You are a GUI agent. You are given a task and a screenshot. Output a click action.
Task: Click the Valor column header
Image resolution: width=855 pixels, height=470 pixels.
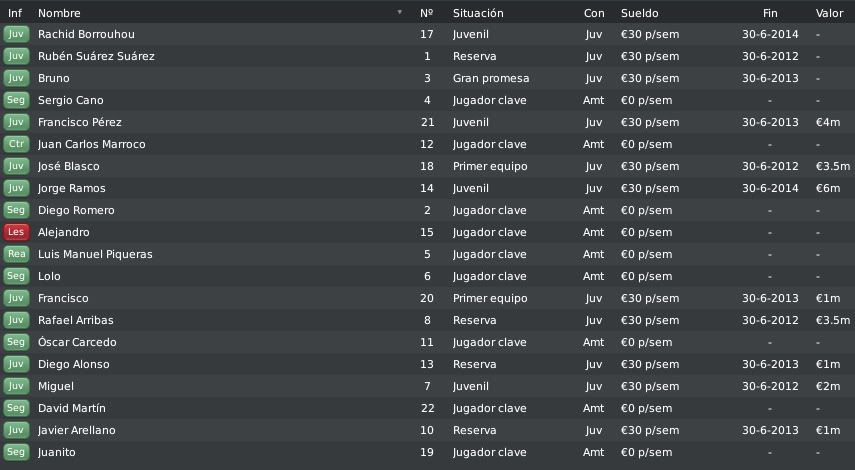pos(829,13)
